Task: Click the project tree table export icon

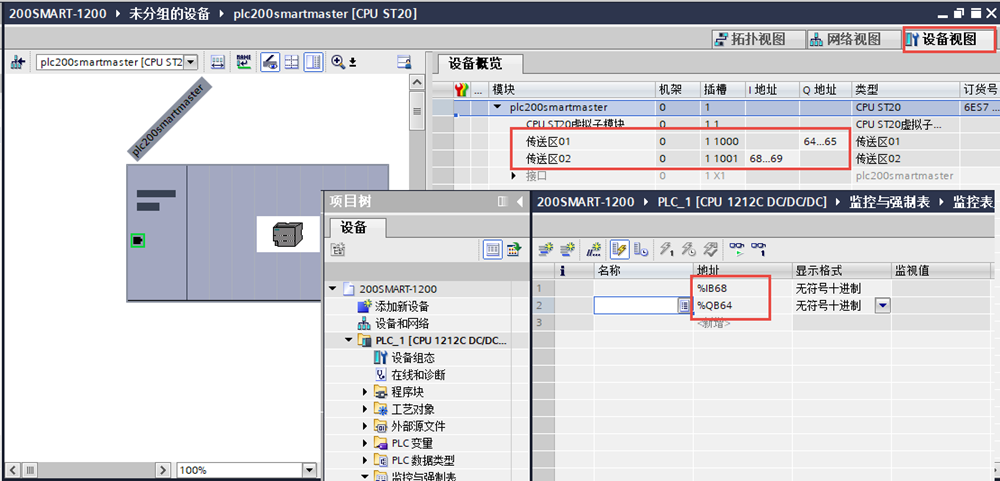Action: 513,251
